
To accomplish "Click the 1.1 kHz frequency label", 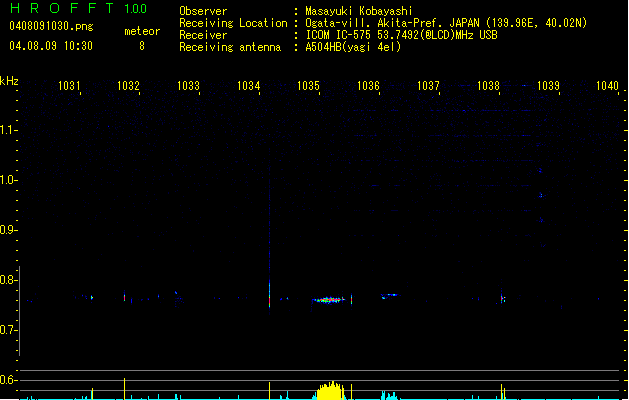I will pos(8,130).
